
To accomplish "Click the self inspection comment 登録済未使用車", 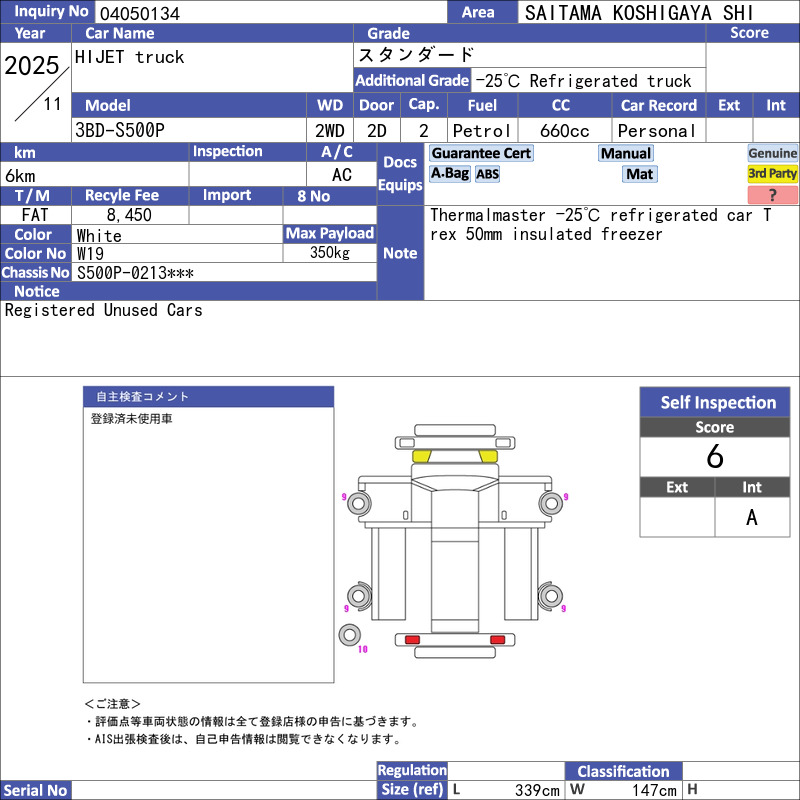I will click(132, 419).
